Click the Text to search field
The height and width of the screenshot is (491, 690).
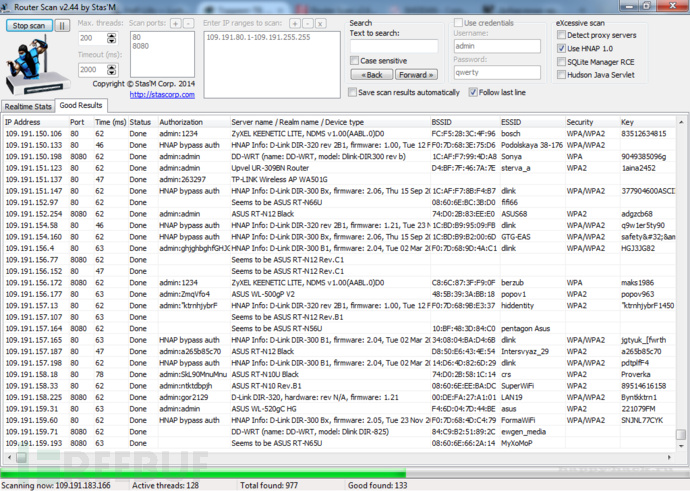pos(394,46)
